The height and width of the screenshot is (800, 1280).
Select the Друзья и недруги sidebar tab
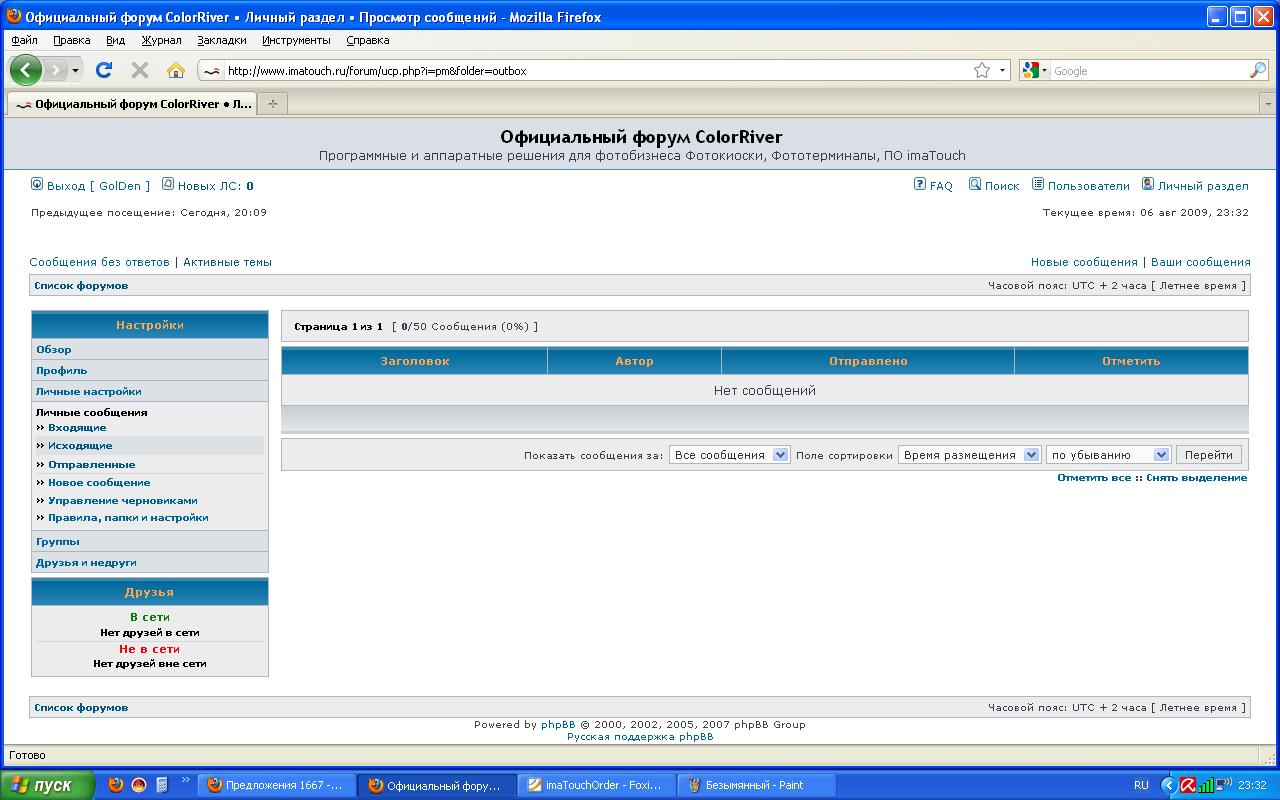click(x=150, y=562)
